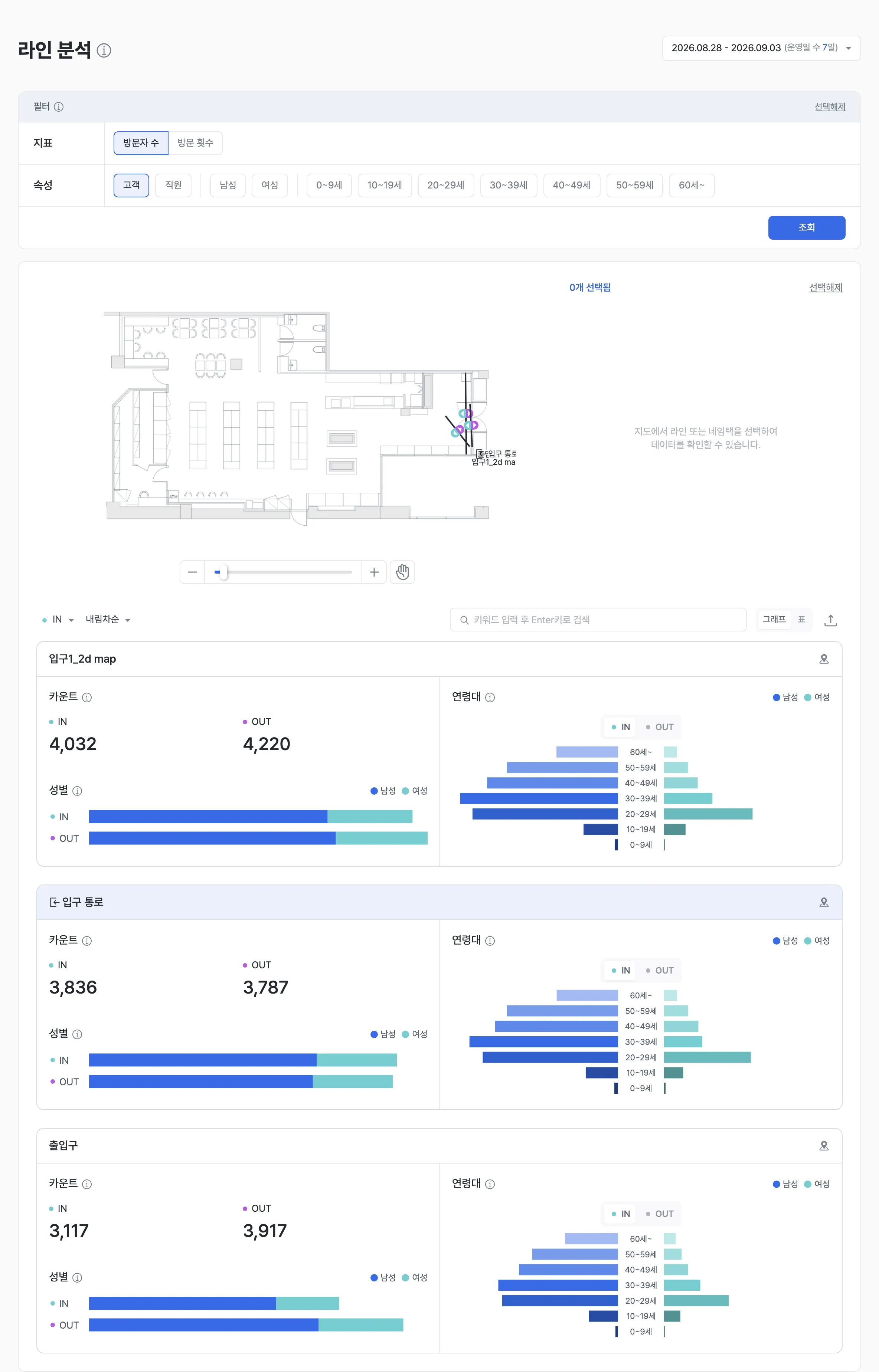This screenshot has height=1372, width=879.
Task: Click the keyword search input field
Action: click(598, 620)
